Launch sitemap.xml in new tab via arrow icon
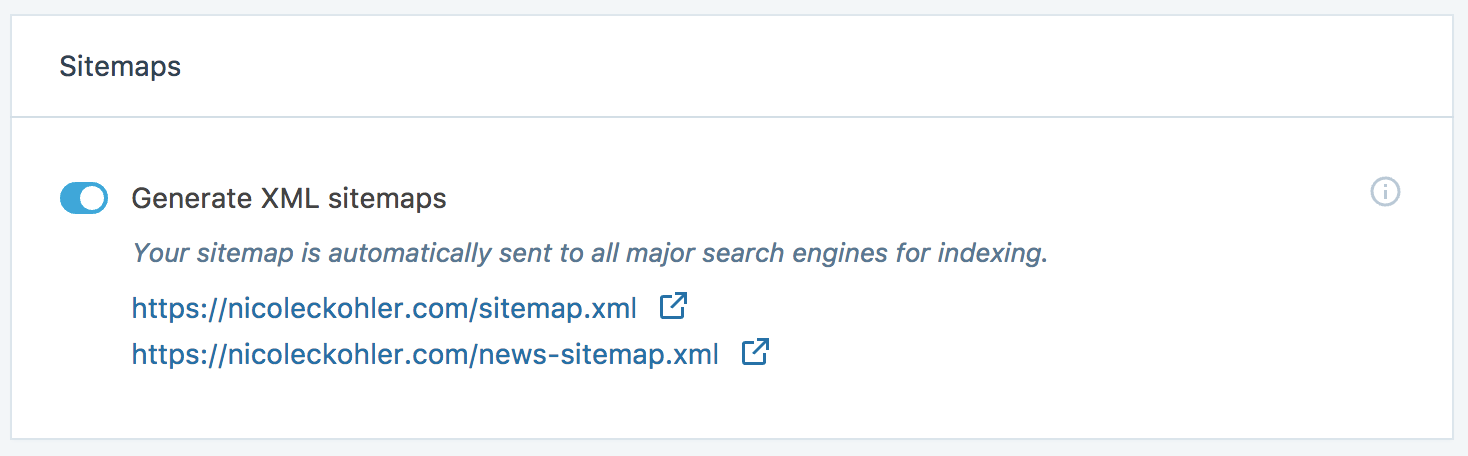Screen dimensions: 1468x456 point(673,306)
